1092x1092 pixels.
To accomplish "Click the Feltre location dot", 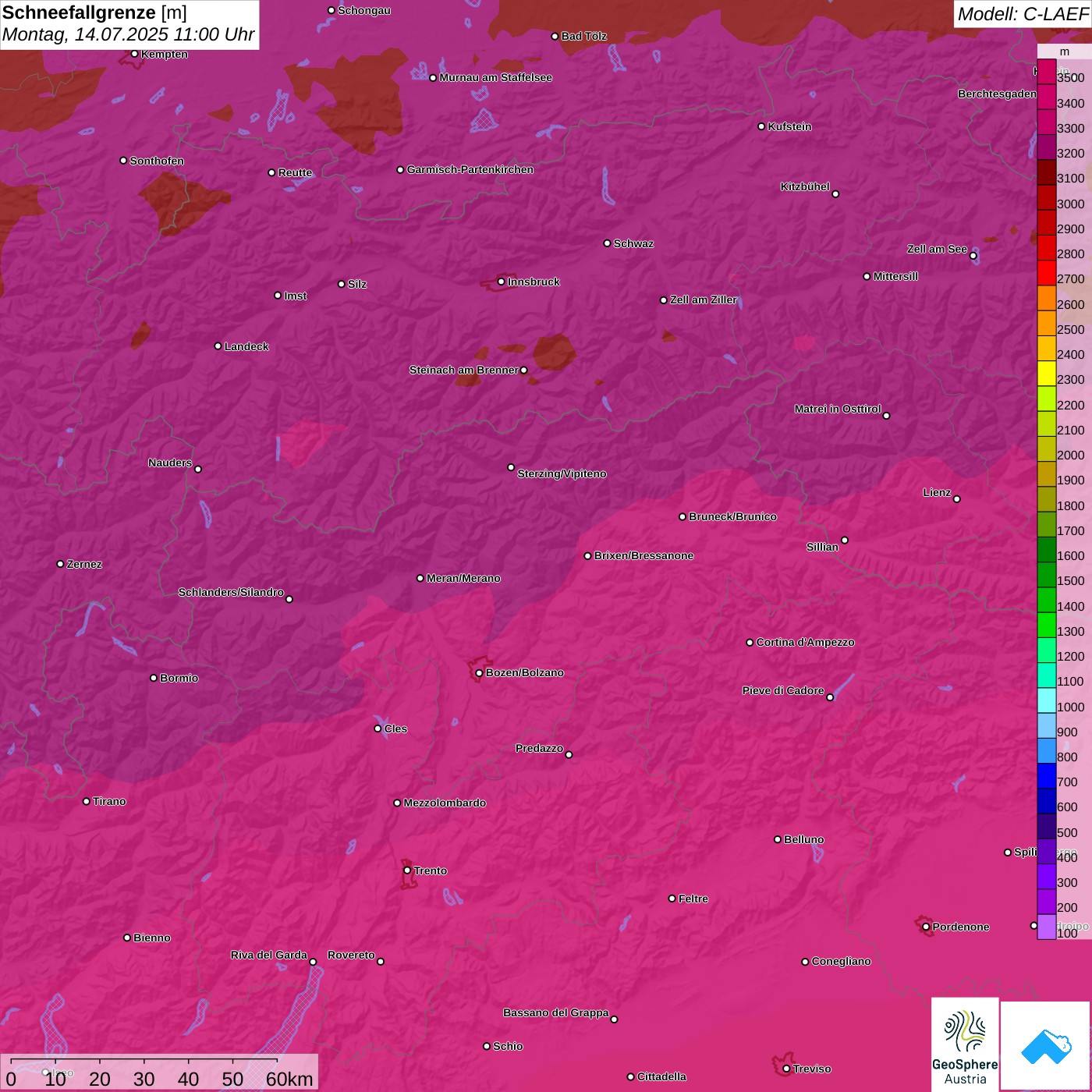I will coord(672,899).
